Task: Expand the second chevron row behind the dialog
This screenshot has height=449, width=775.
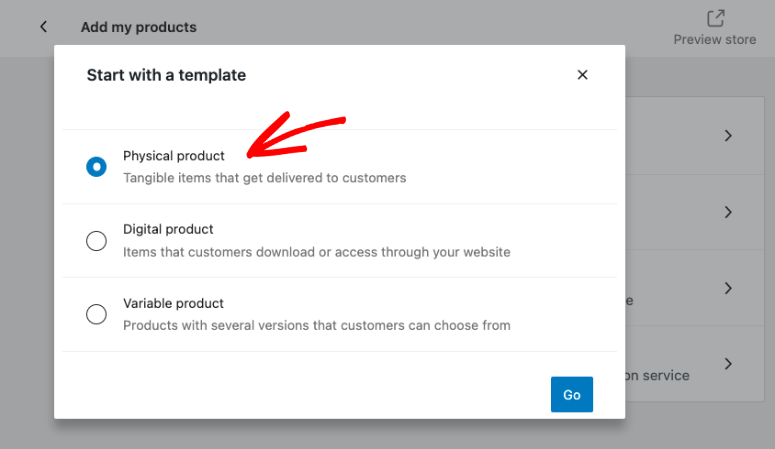Action: [x=729, y=212]
